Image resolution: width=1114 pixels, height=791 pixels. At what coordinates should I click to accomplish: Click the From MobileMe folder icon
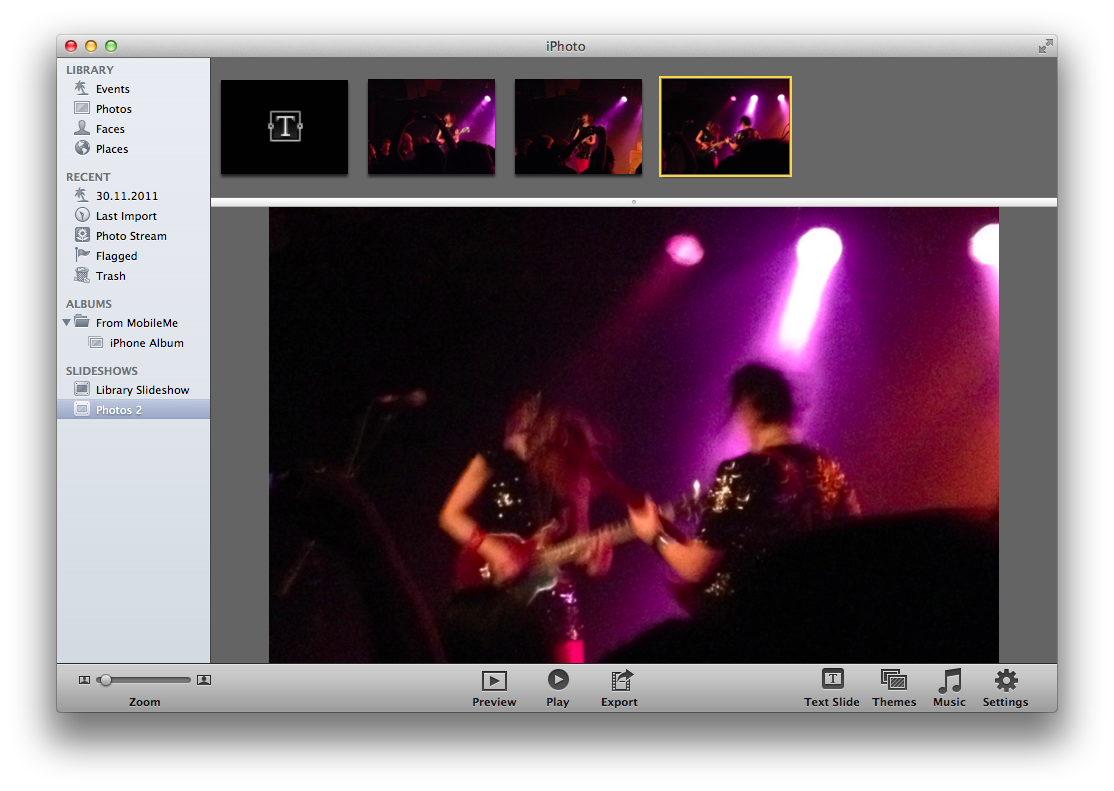pos(82,322)
